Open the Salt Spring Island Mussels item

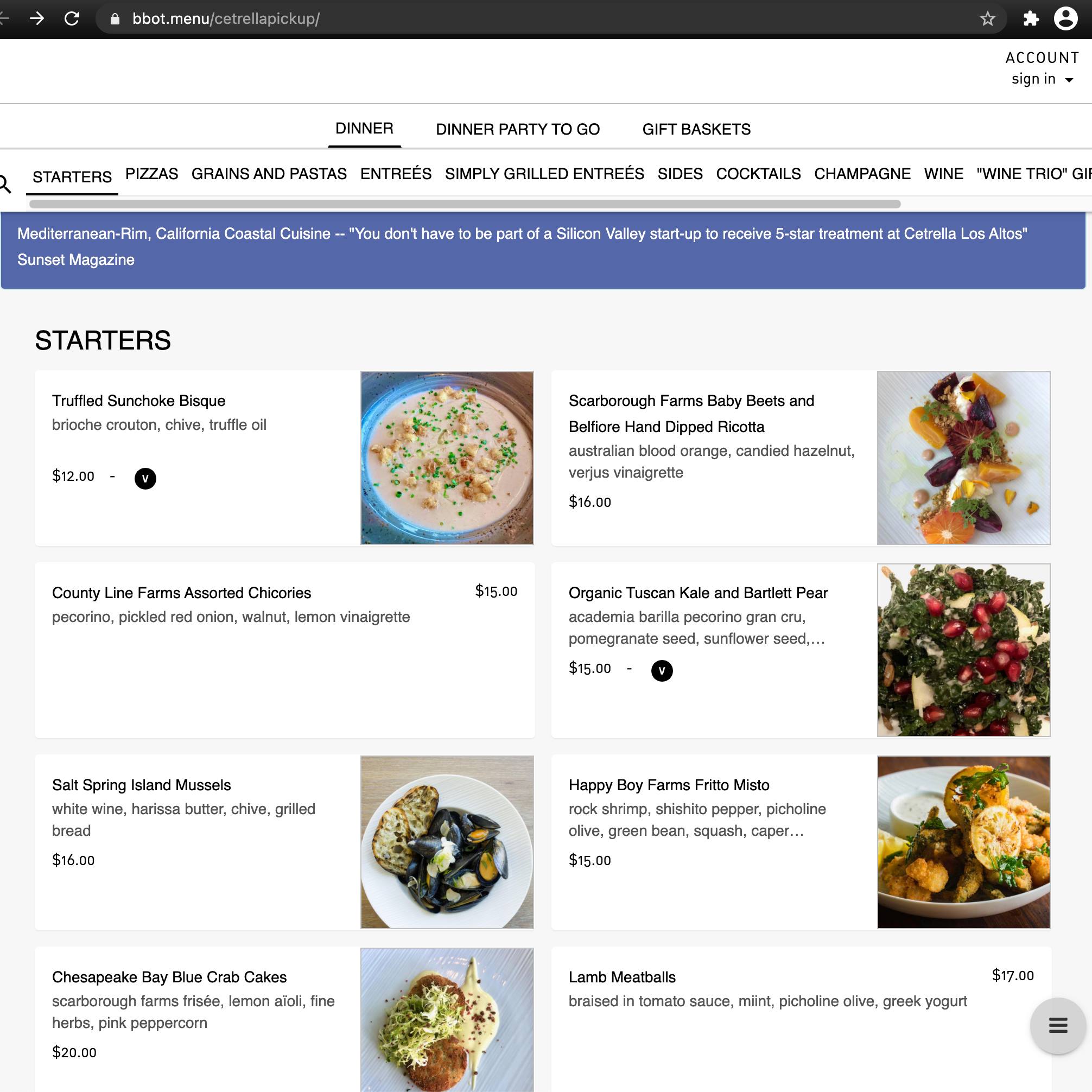click(x=284, y=842)
